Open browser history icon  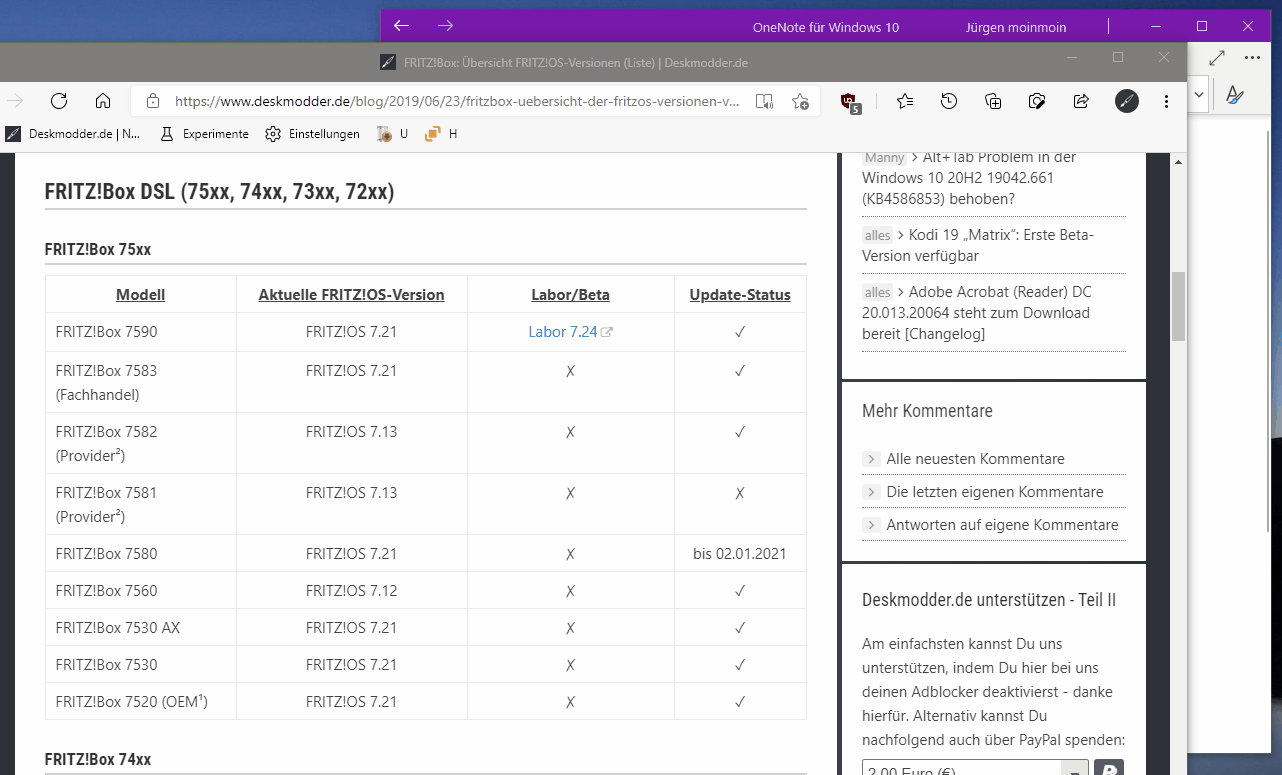click(x=949, y=101)
